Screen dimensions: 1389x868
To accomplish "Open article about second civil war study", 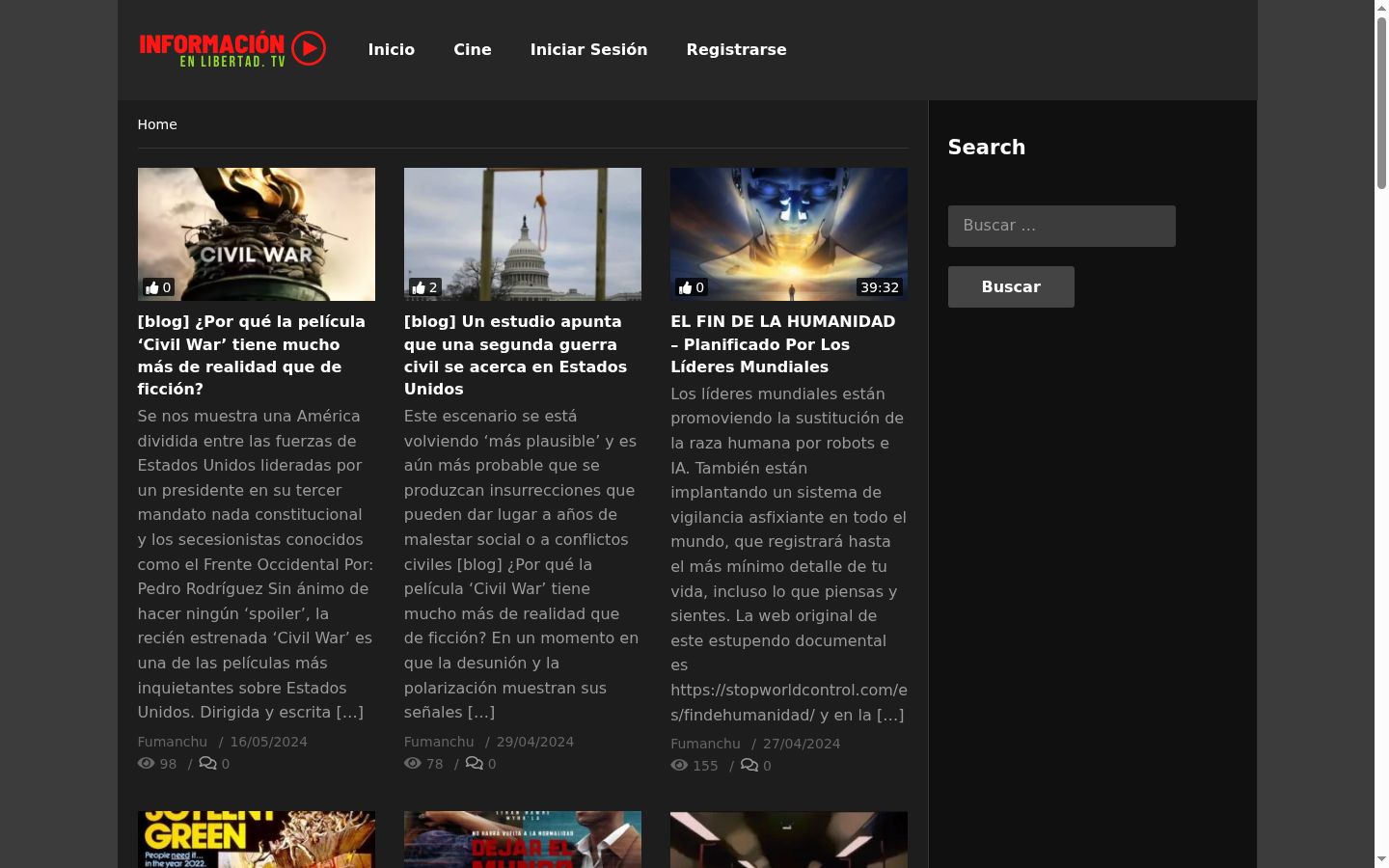I will click(x=515, y=355).
